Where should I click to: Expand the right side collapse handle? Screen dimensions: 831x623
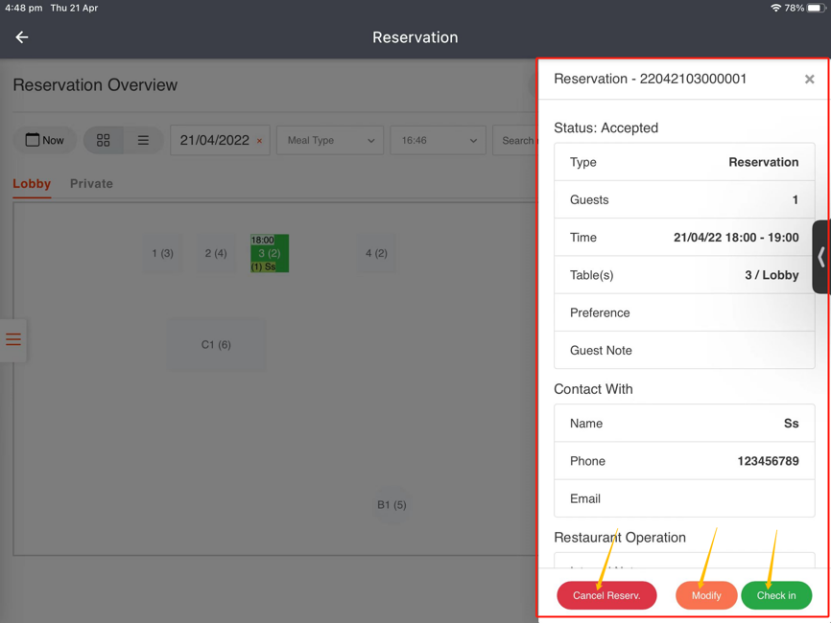(x=821, y=257)
